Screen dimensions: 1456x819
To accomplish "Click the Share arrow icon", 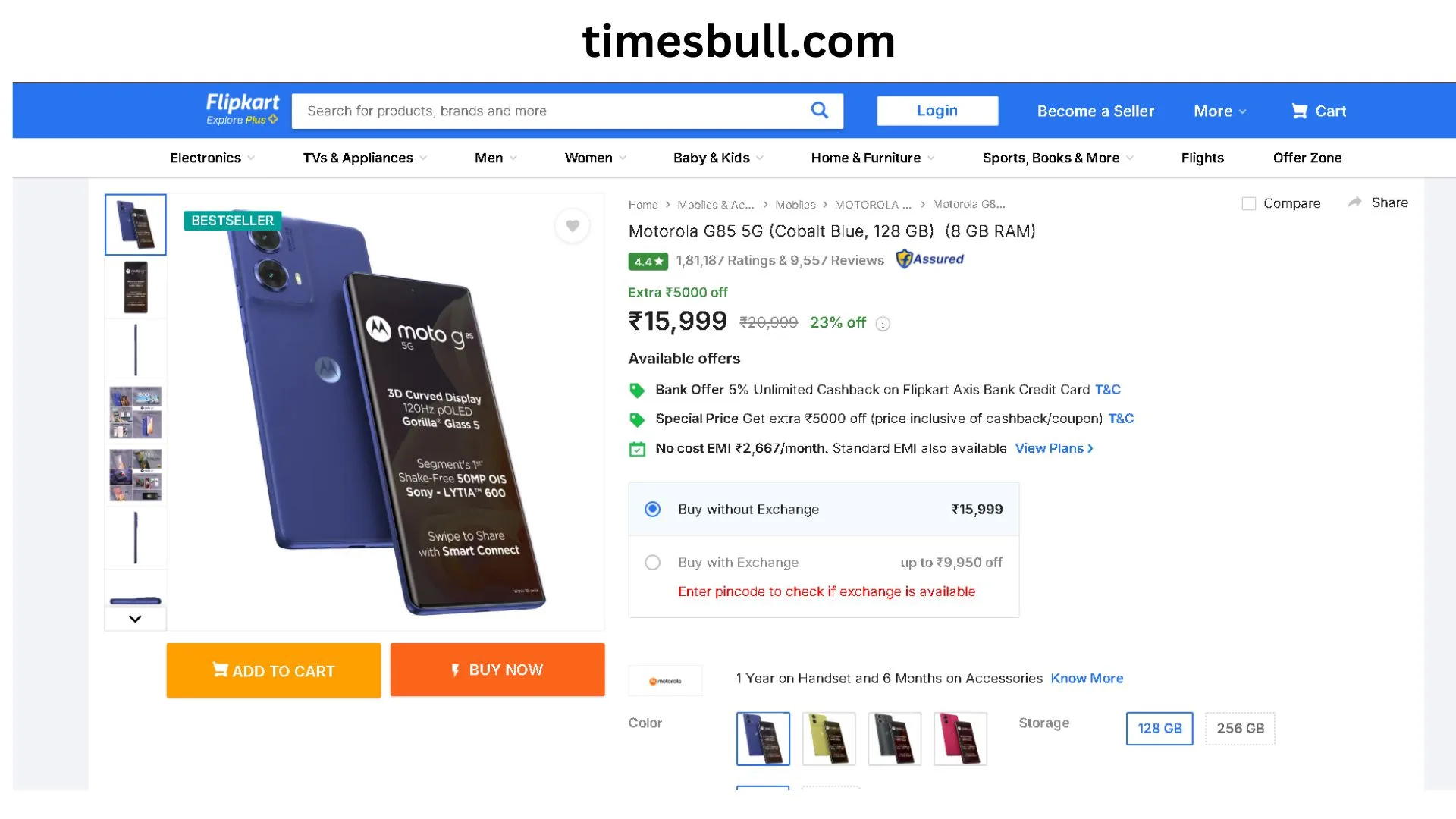I will (1354, 202).
